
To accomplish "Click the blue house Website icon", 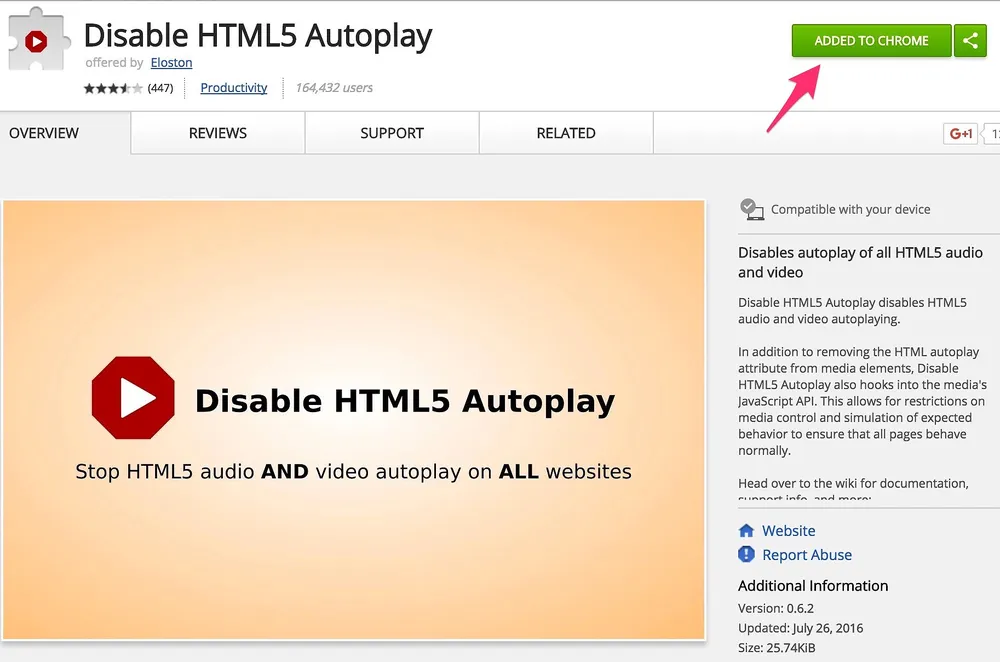I will click(x=746, y=531).
